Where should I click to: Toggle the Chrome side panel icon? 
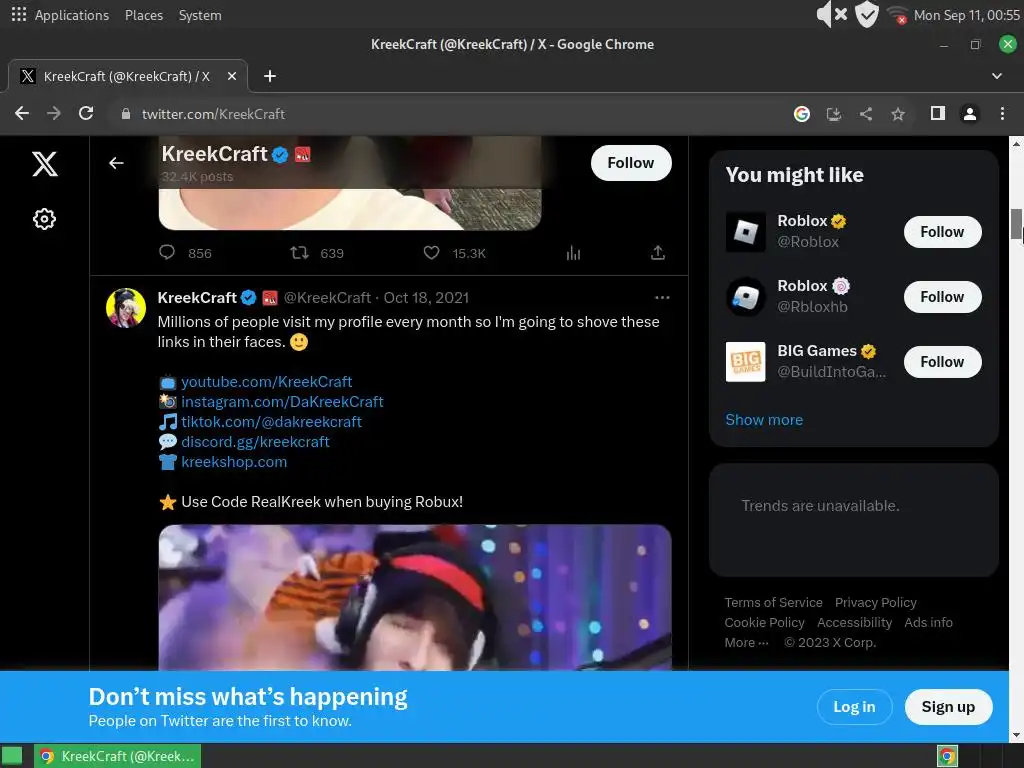point(938,114)
